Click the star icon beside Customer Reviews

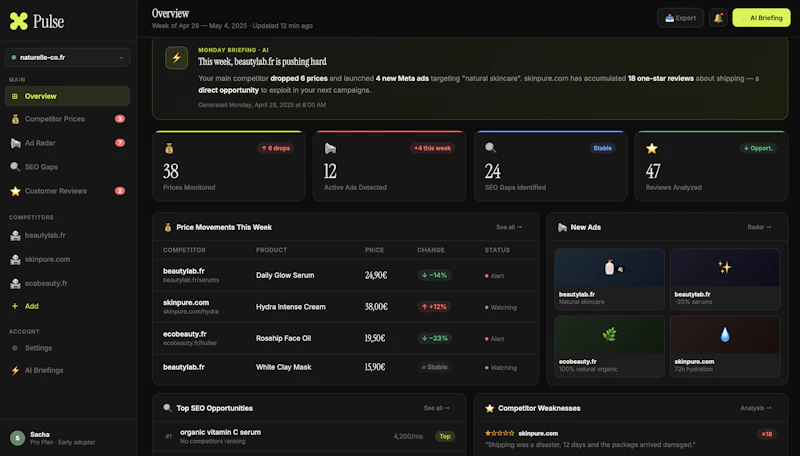pos(15,191)
